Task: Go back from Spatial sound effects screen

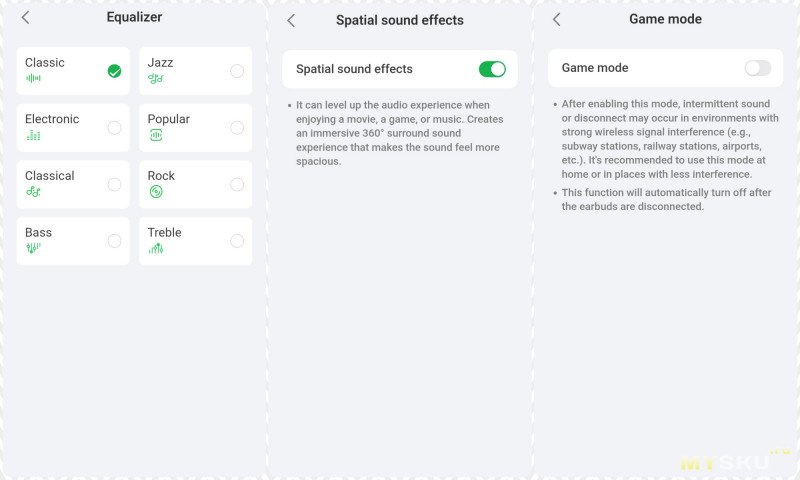Action: [291, 20]
